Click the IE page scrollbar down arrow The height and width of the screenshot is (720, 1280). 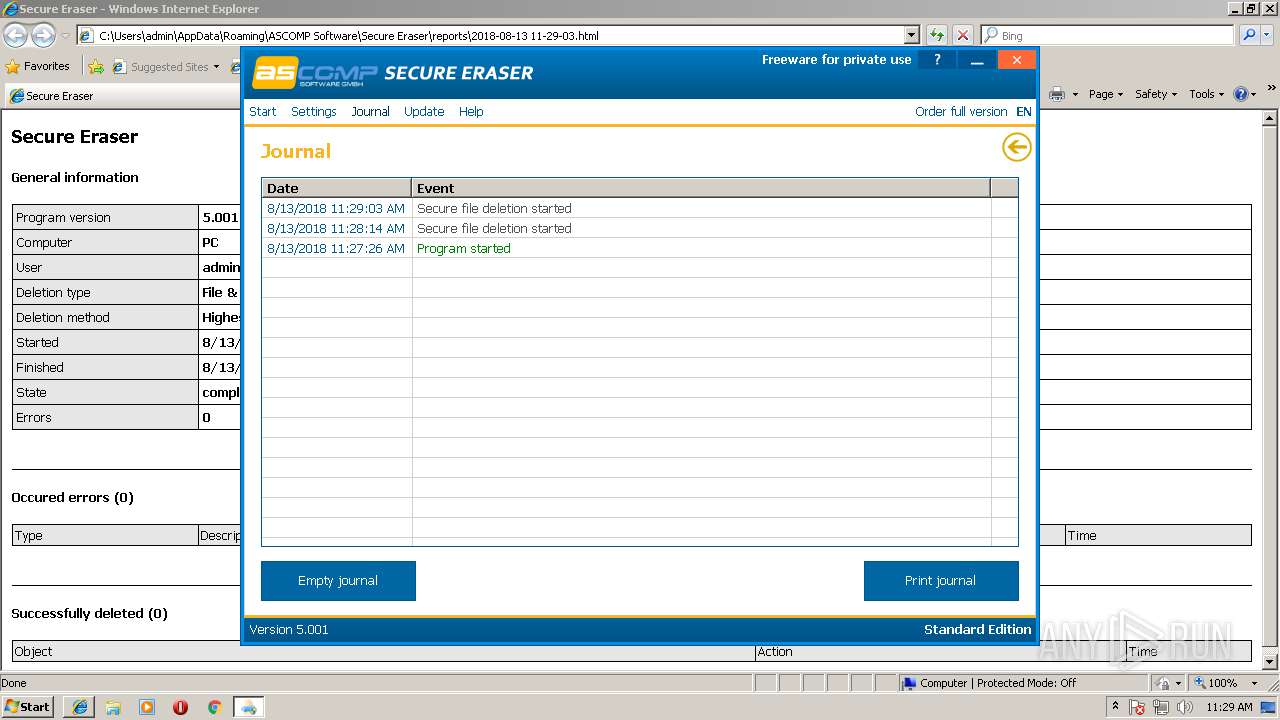1271,662
